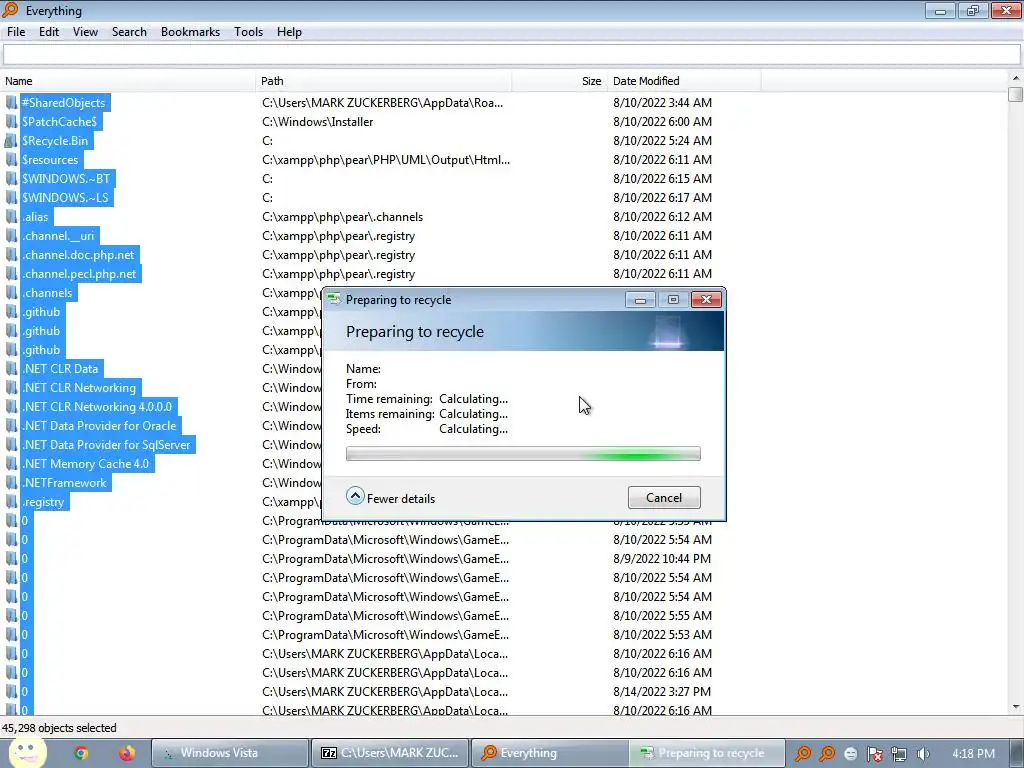Click the $PatchCache$ folder icon
The width and height of the screenshot is (1024, 768).
(x=11, y=121)
